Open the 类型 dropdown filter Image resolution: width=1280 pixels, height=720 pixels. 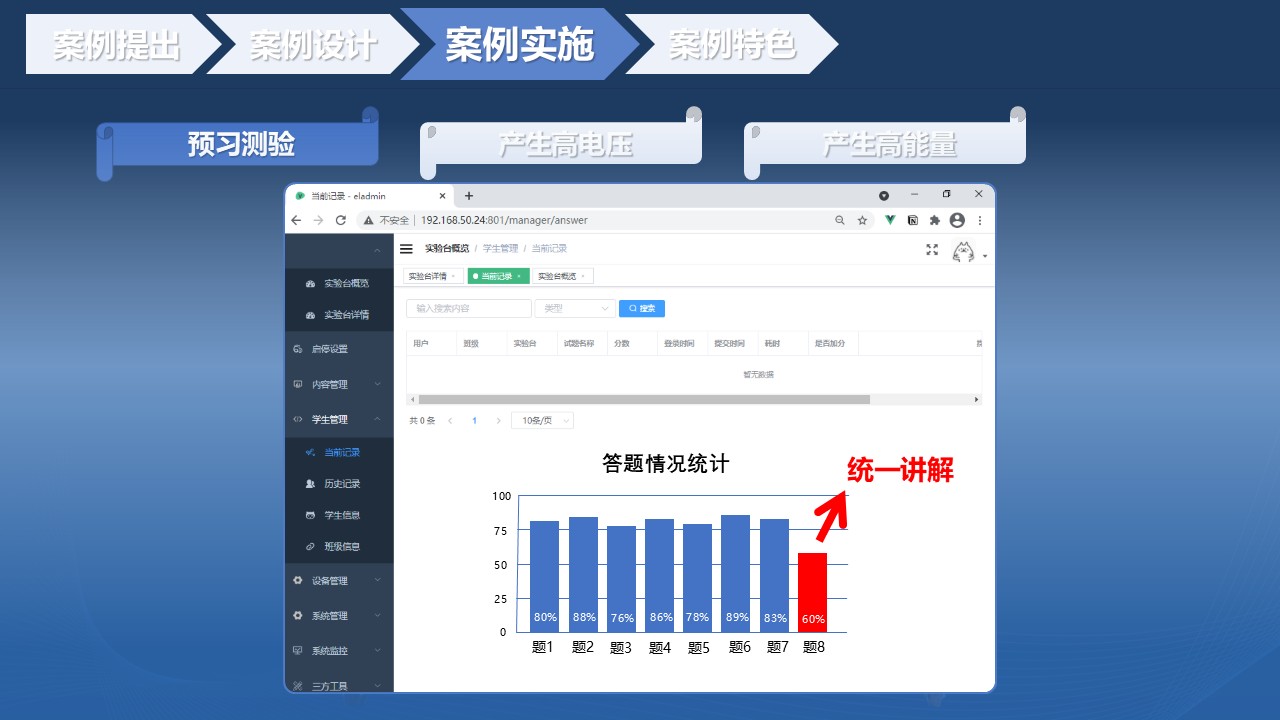pos(575,309)
